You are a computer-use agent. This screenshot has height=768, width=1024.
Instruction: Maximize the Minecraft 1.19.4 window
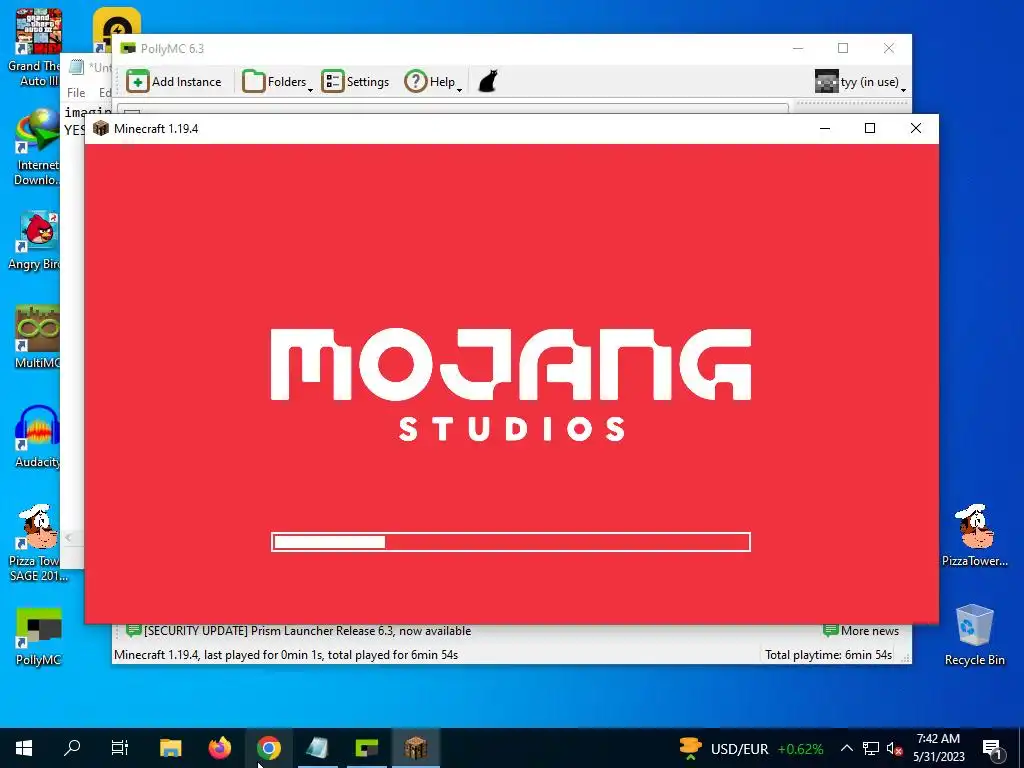(x=870, y=128)
